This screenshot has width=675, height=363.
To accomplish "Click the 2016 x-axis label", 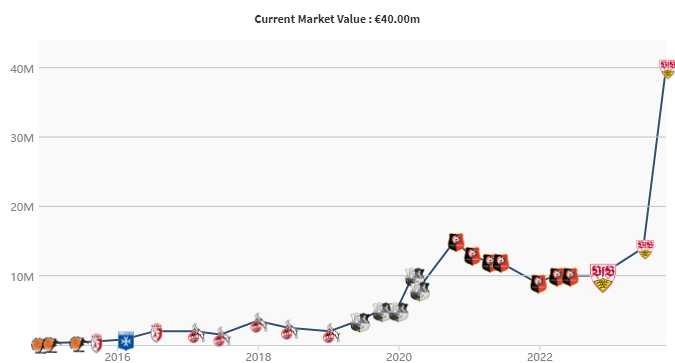I will pyautogui.click(x=117, y=357).
